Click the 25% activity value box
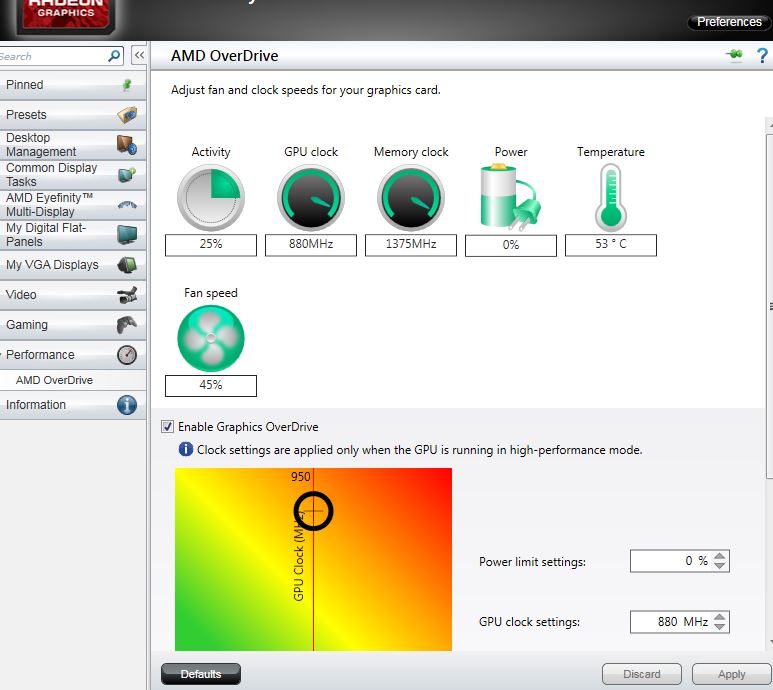Viewport: 773px width, 690px height. click(x=211, y=245)
